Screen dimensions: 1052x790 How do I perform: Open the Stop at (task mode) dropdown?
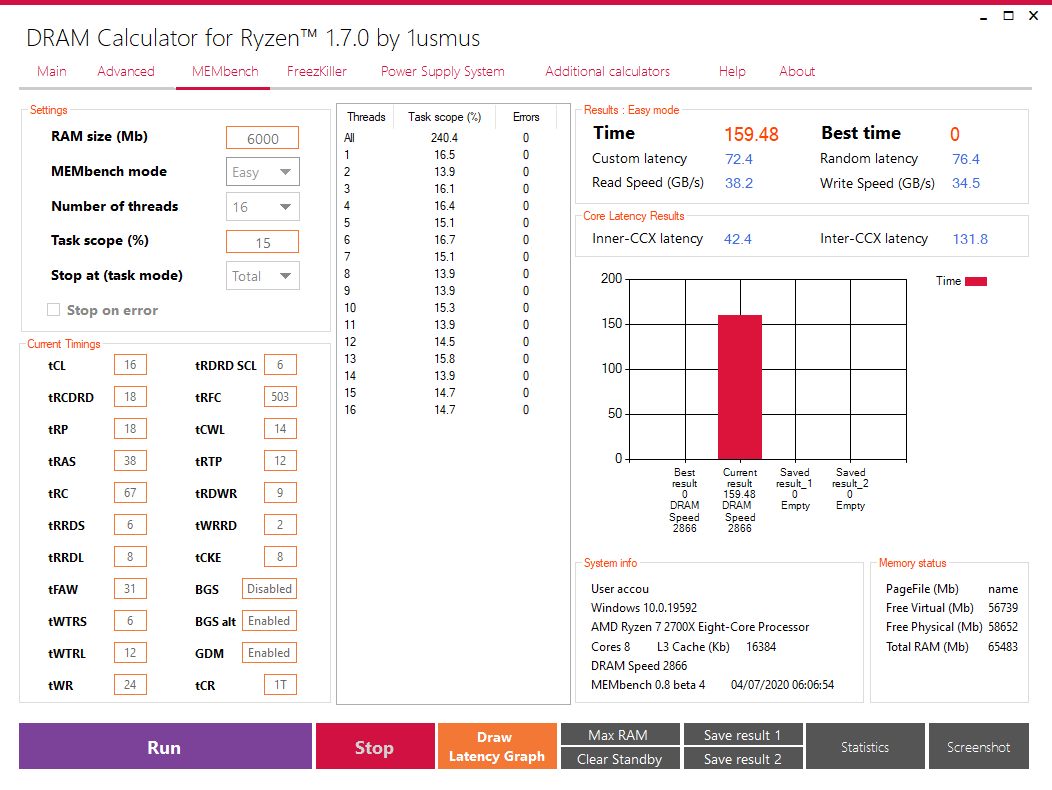point(262,276)
